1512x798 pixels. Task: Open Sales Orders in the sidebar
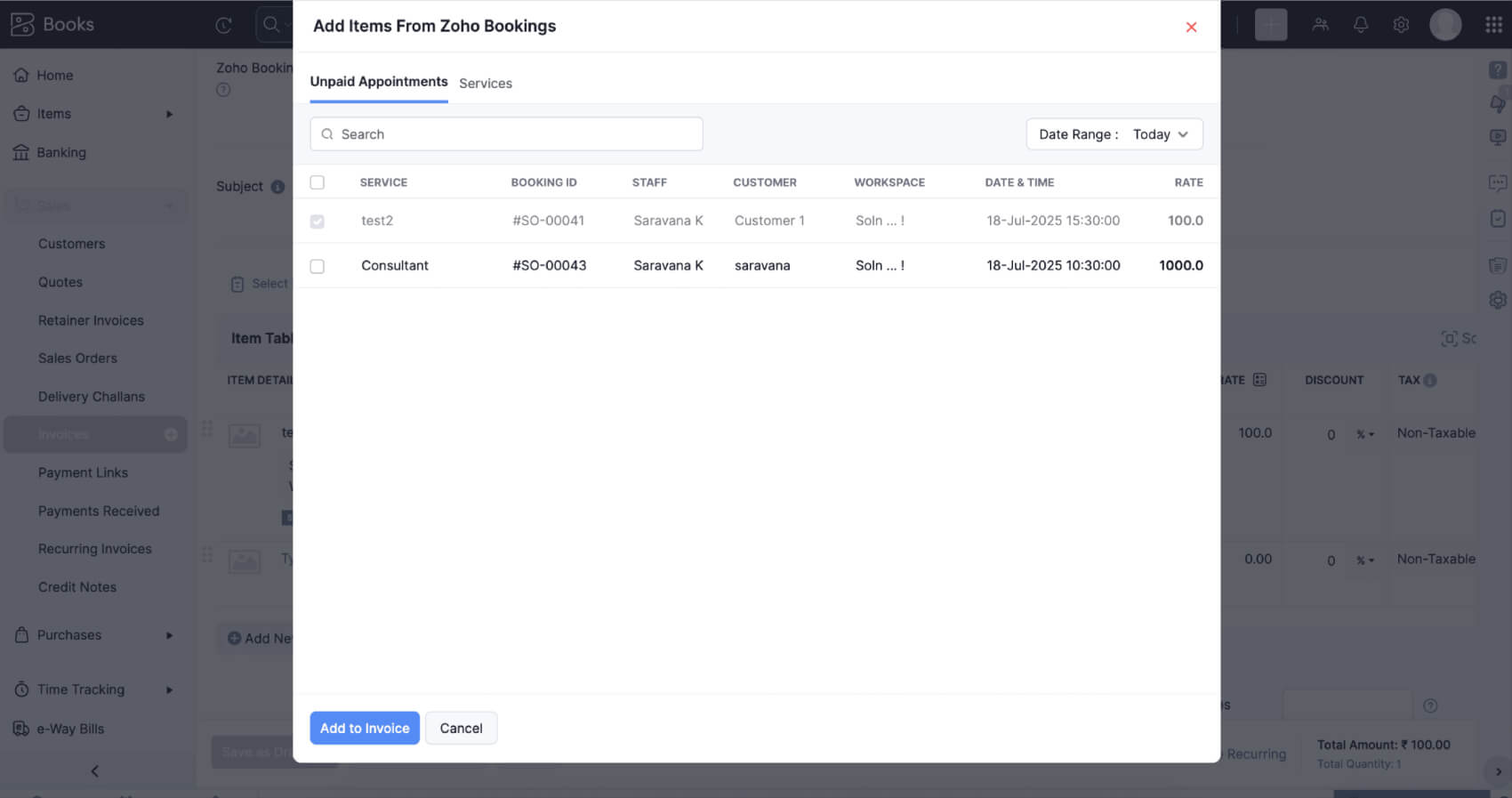point(77,359)
